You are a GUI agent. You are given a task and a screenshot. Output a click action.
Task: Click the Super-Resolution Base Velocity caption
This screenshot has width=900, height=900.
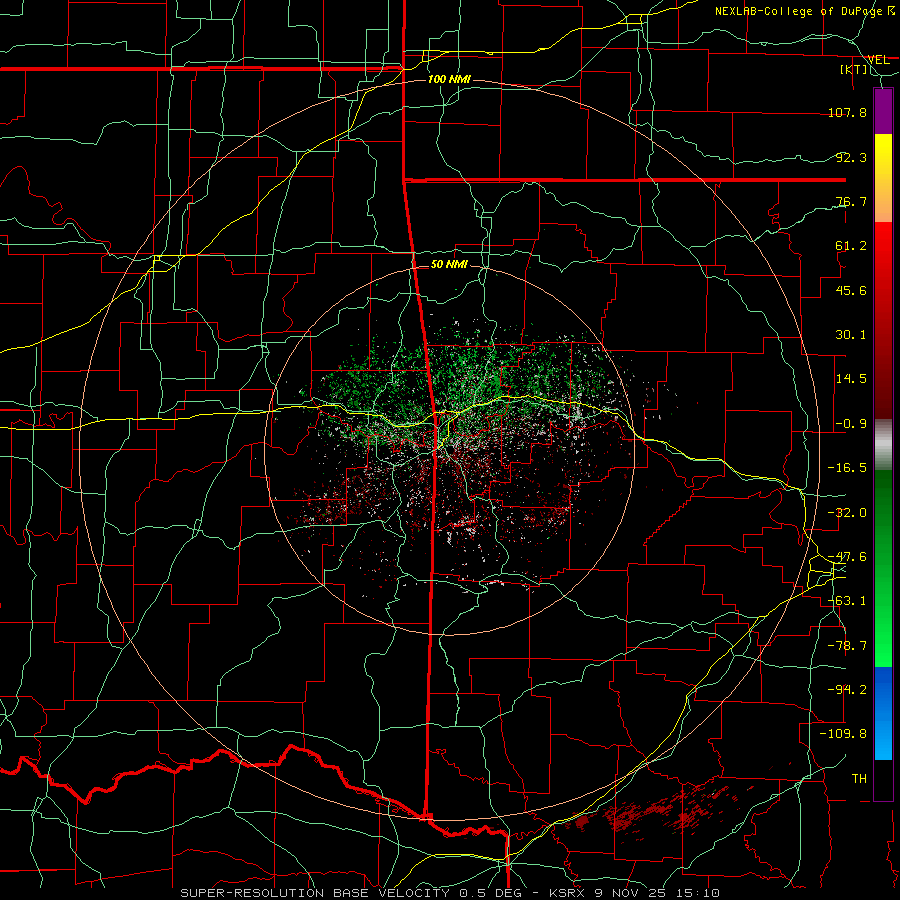[449, 893]
